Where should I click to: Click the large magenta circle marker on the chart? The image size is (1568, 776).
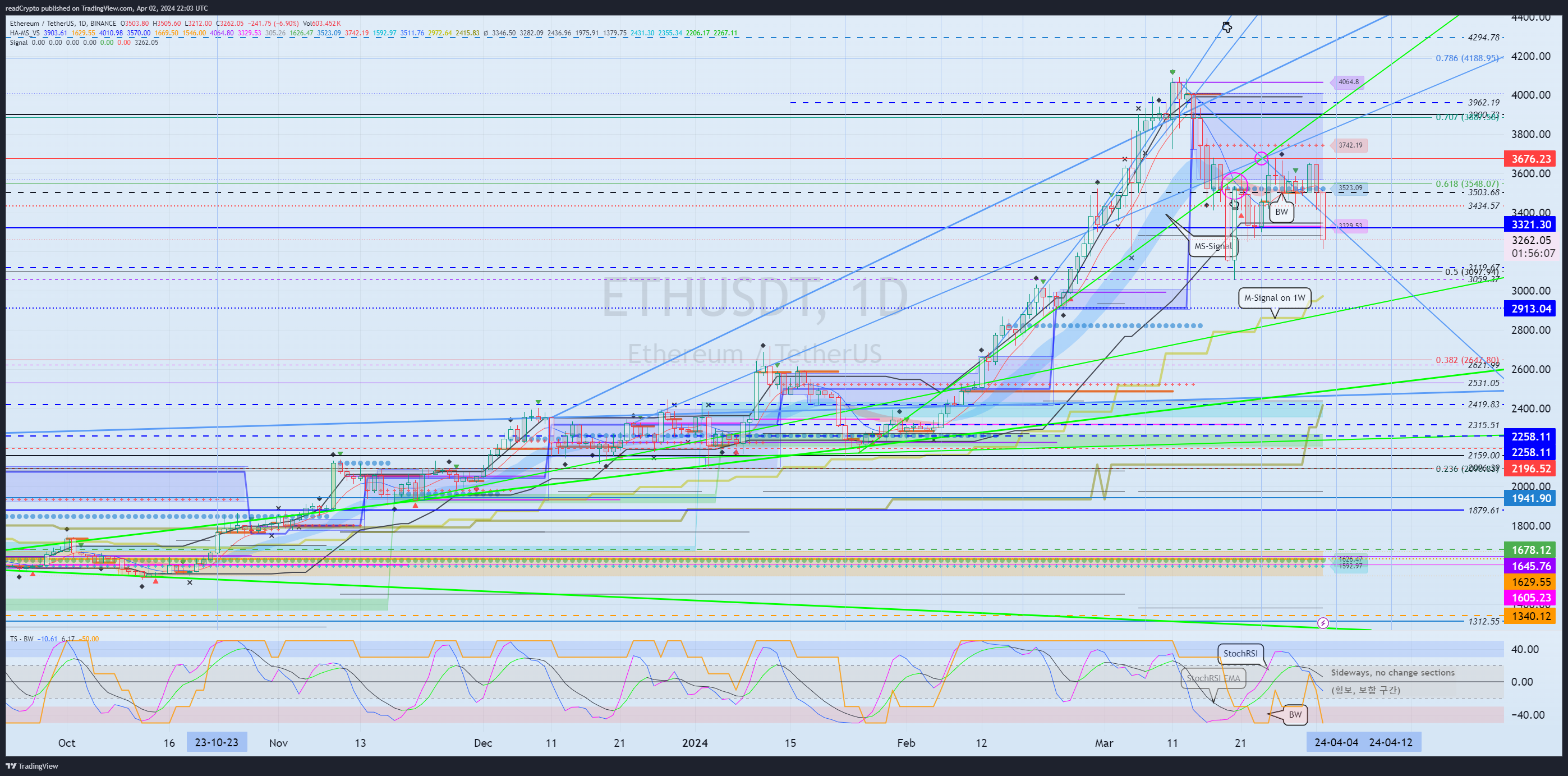(x=1235, y=186)
